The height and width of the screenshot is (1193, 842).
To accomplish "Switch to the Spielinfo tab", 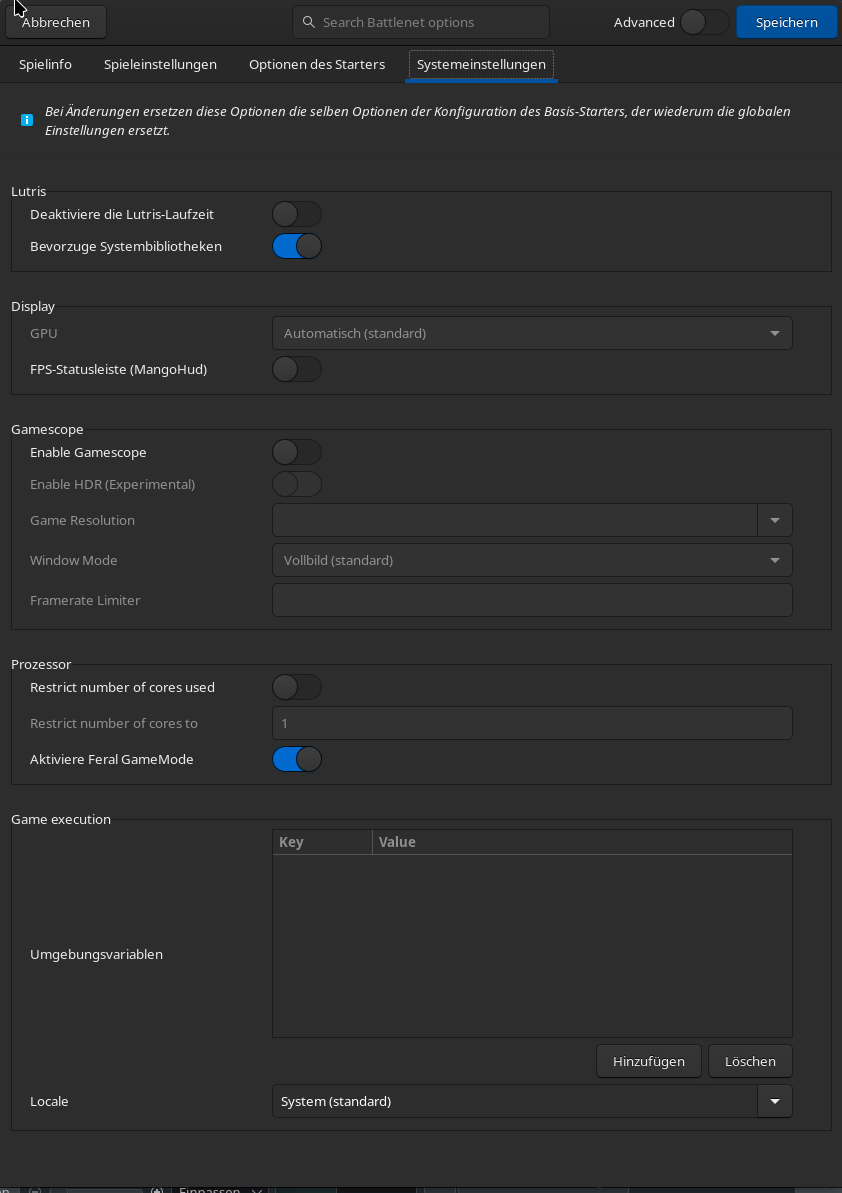I will (46, 65).
